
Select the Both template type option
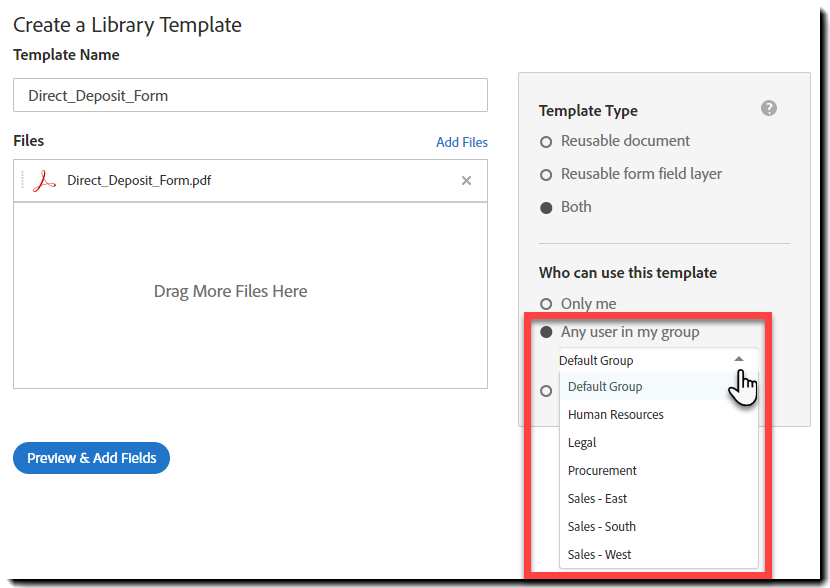coord(546,208)
